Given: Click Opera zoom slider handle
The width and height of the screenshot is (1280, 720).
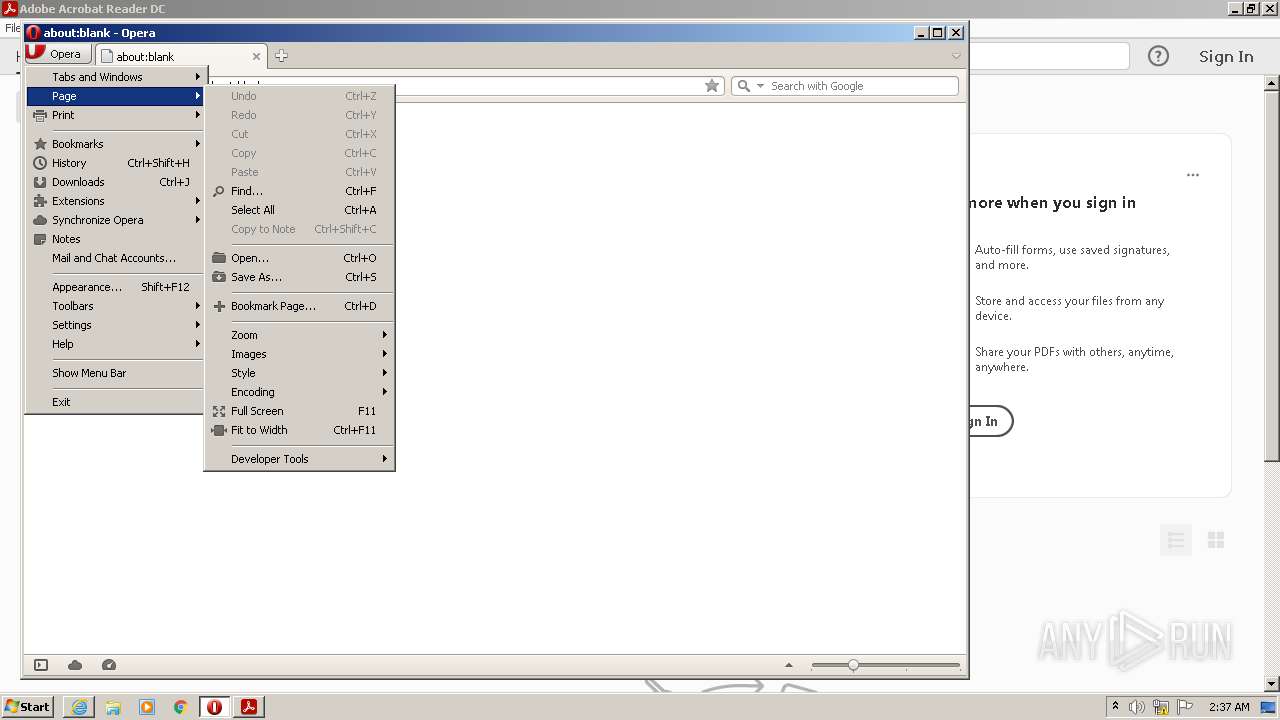Looking at the screenshot, I should 853,665.
